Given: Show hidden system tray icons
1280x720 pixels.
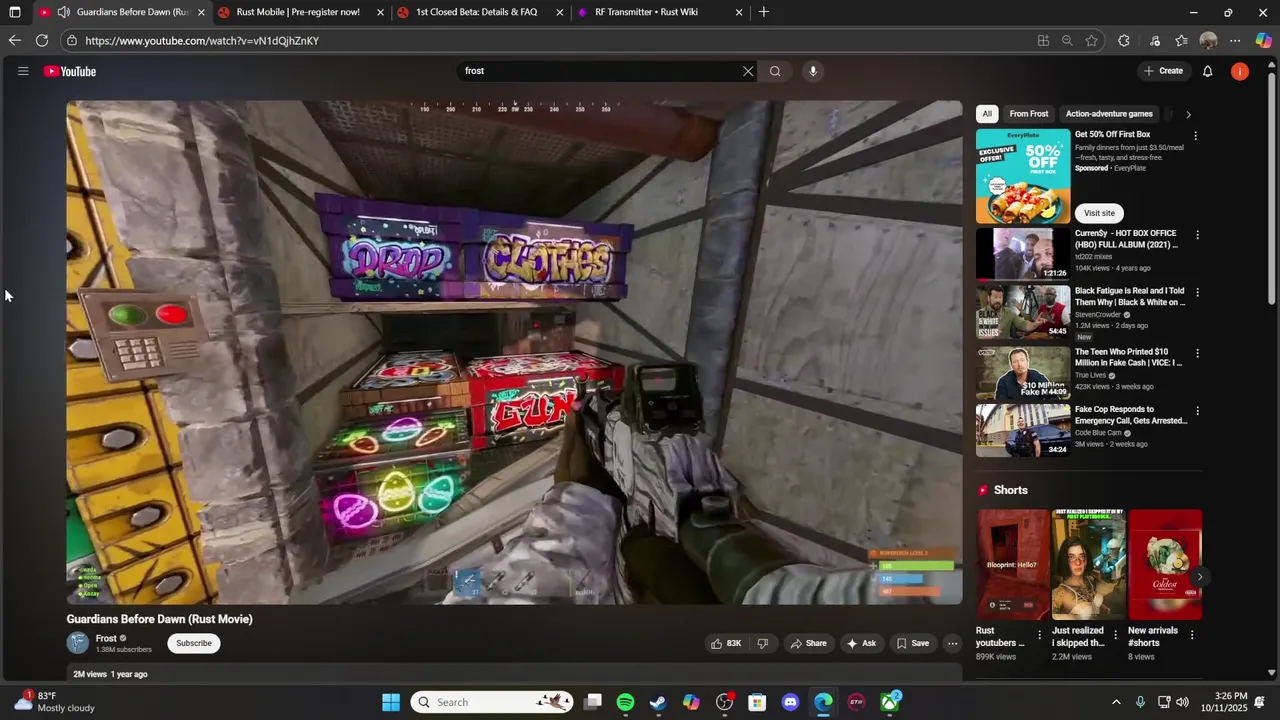Looking at the screenshot, I should (x=1116, y=702).
